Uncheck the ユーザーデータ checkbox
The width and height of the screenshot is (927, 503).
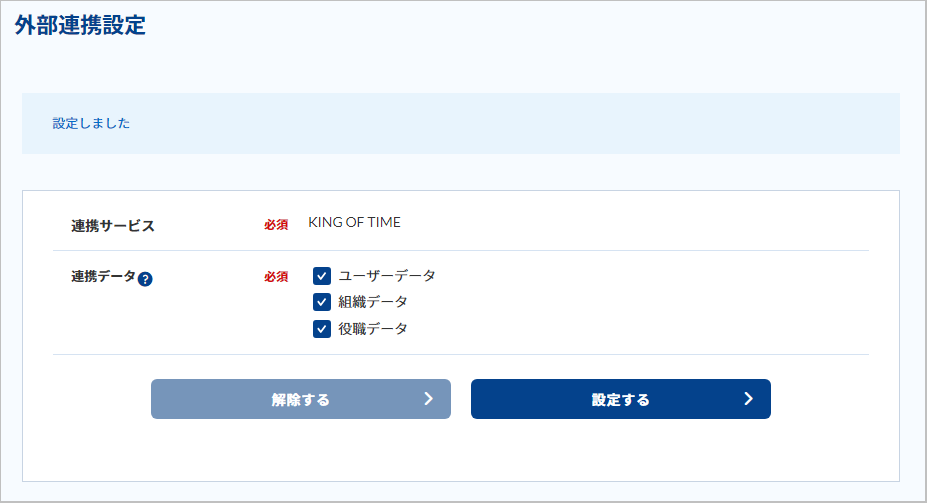pyautogui.click(x=322, y=276)
